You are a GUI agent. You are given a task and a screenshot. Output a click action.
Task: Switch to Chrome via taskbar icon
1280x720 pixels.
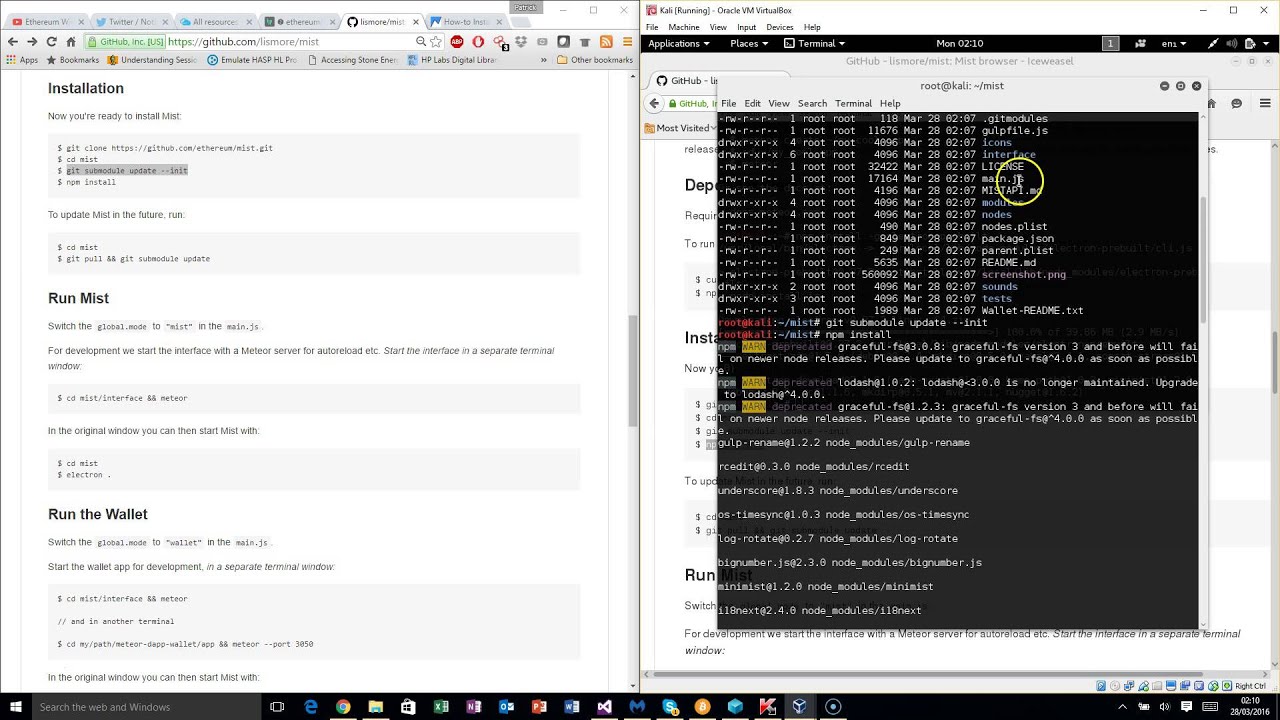tap(343, 707)
